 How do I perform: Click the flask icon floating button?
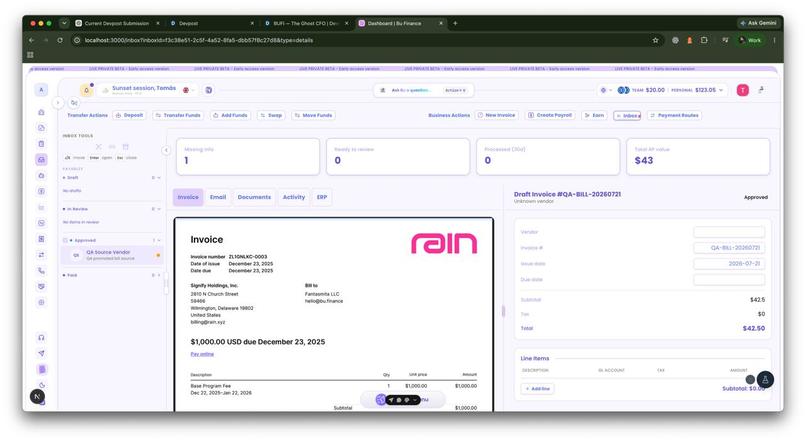pyautogui.click(x=765, y=379)
